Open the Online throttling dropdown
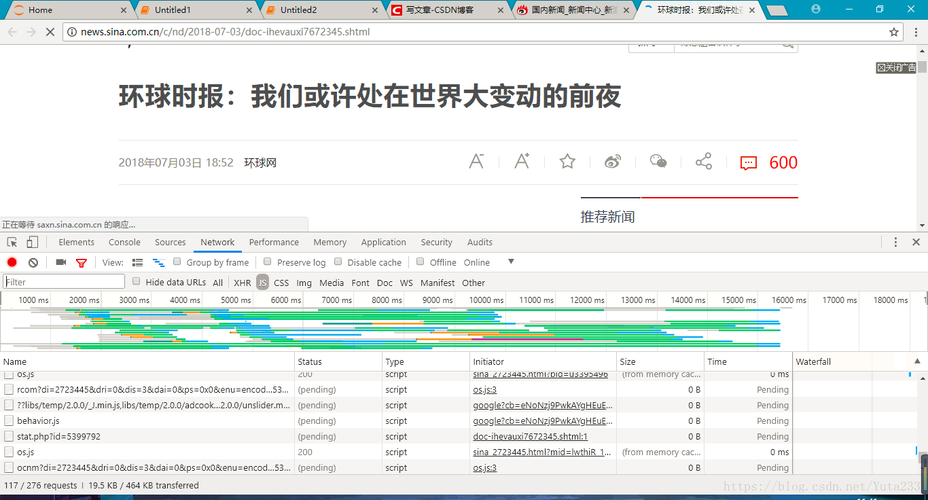Screen dimensions: 928x500 [489, 262]
